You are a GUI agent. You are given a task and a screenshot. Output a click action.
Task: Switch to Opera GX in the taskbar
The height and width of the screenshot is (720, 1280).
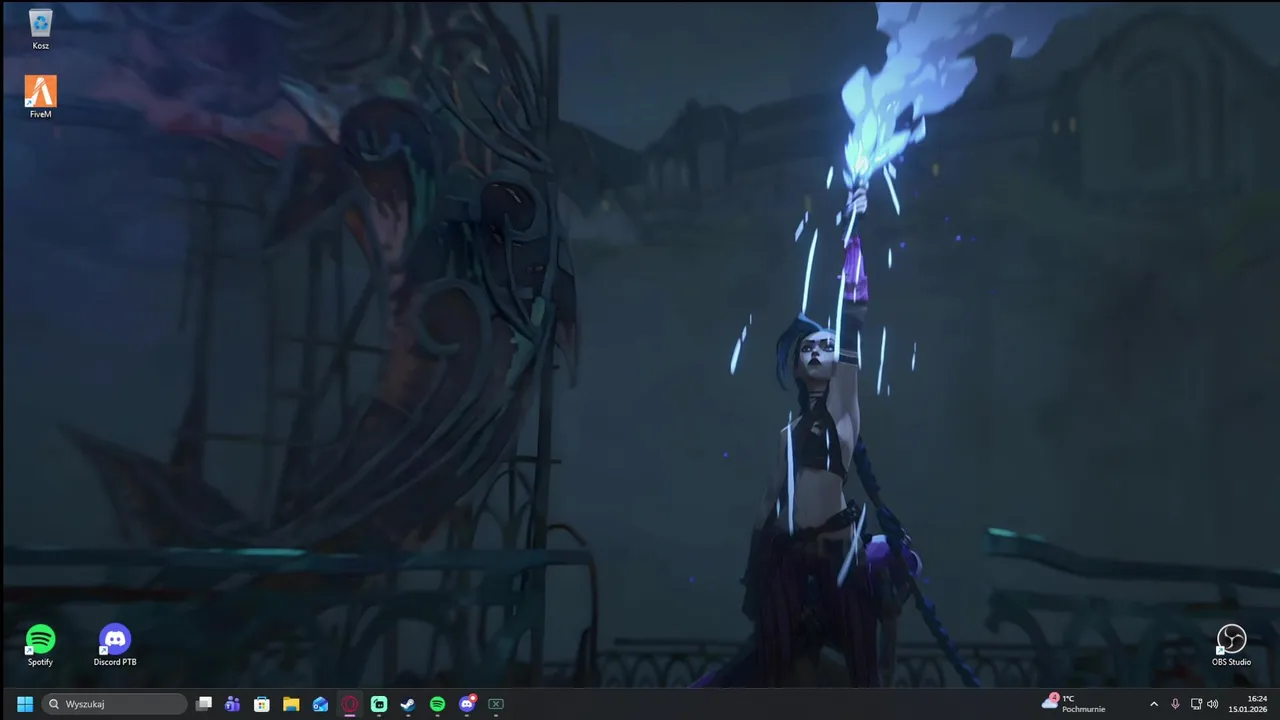(x=350, y=704)
